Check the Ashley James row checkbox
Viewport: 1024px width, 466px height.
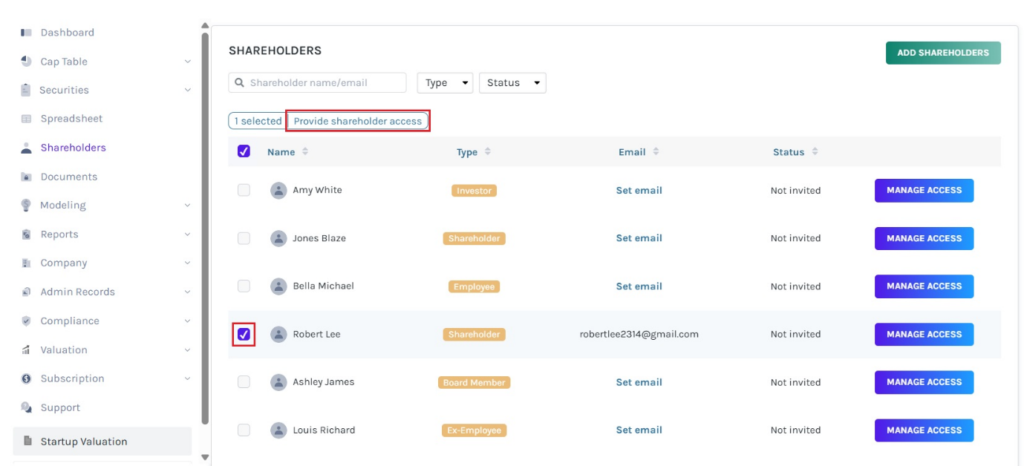point(244,382)
